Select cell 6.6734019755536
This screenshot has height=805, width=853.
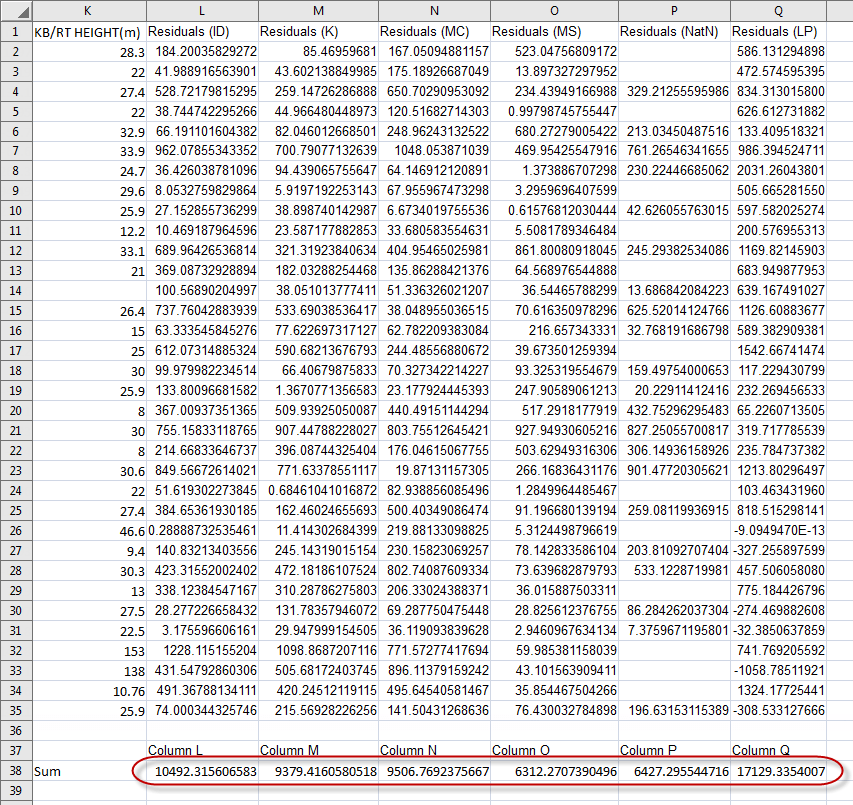434,210
